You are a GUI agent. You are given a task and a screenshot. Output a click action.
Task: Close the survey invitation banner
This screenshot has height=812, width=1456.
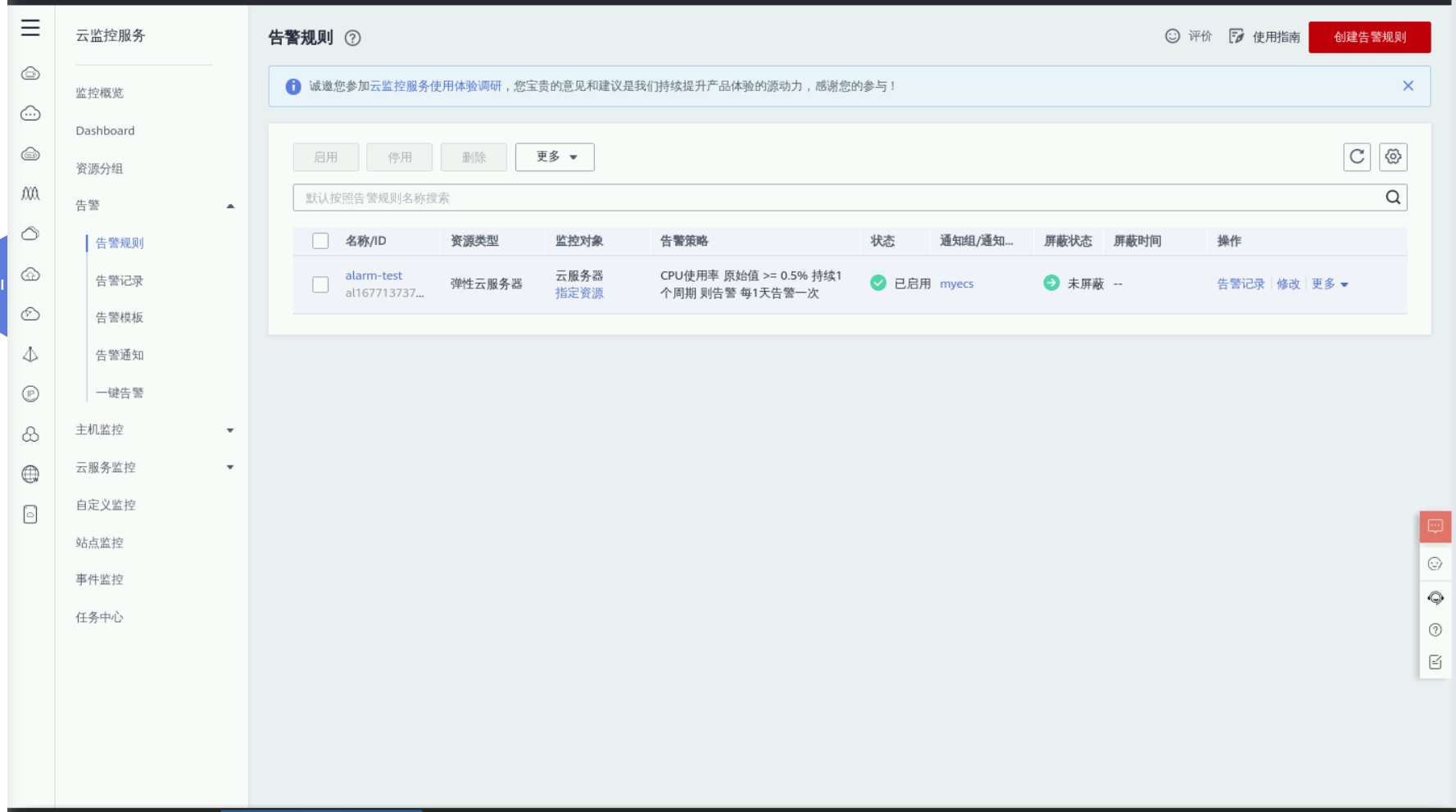point(1408,86)
